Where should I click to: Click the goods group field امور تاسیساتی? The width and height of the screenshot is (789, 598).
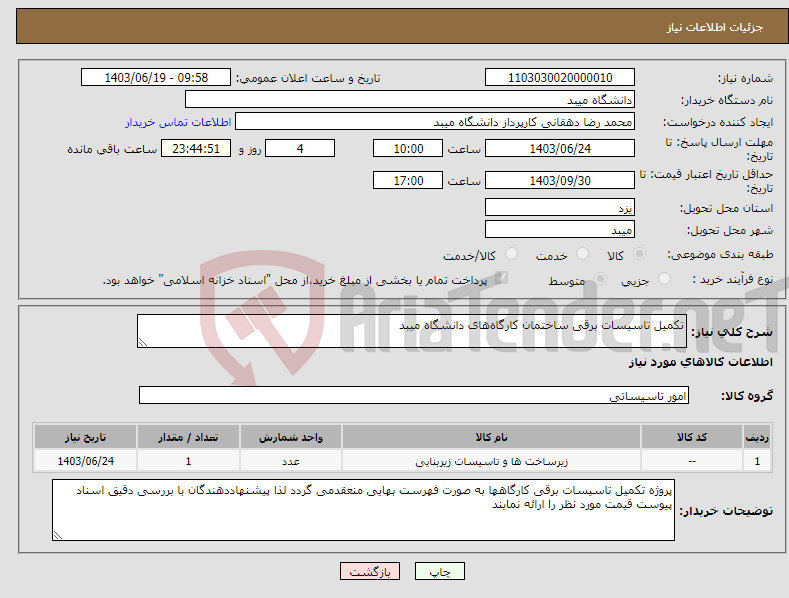414,396
